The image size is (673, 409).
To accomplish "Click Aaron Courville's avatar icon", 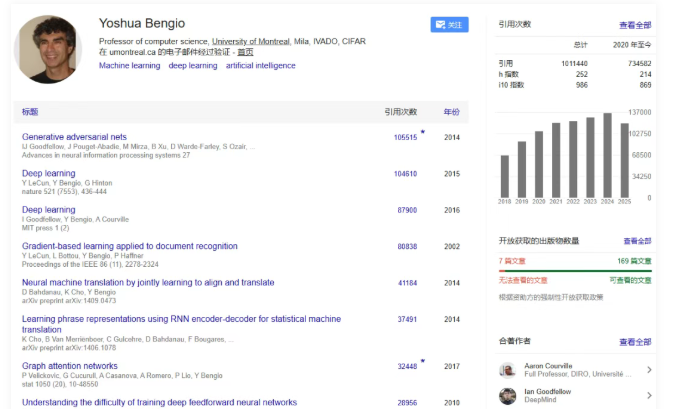I will click(x=507, y=370).
